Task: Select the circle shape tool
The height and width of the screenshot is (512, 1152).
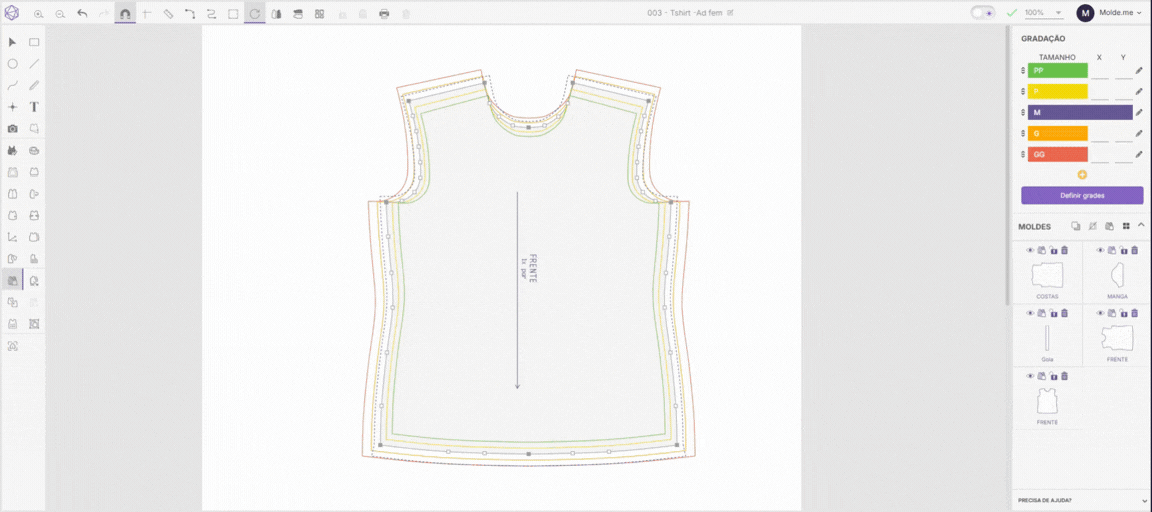Action: tap(12, 64)
